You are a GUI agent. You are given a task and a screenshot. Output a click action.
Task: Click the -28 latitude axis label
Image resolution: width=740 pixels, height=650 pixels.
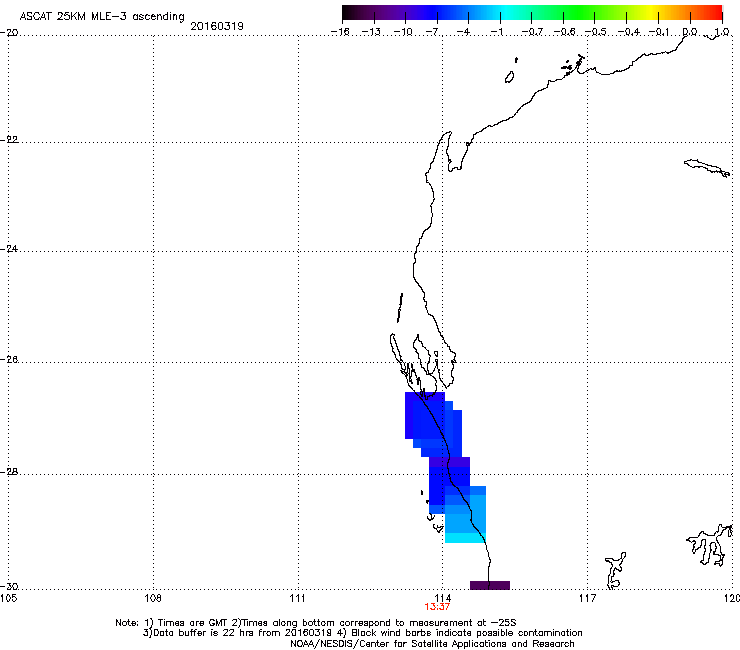click(9, 472)
